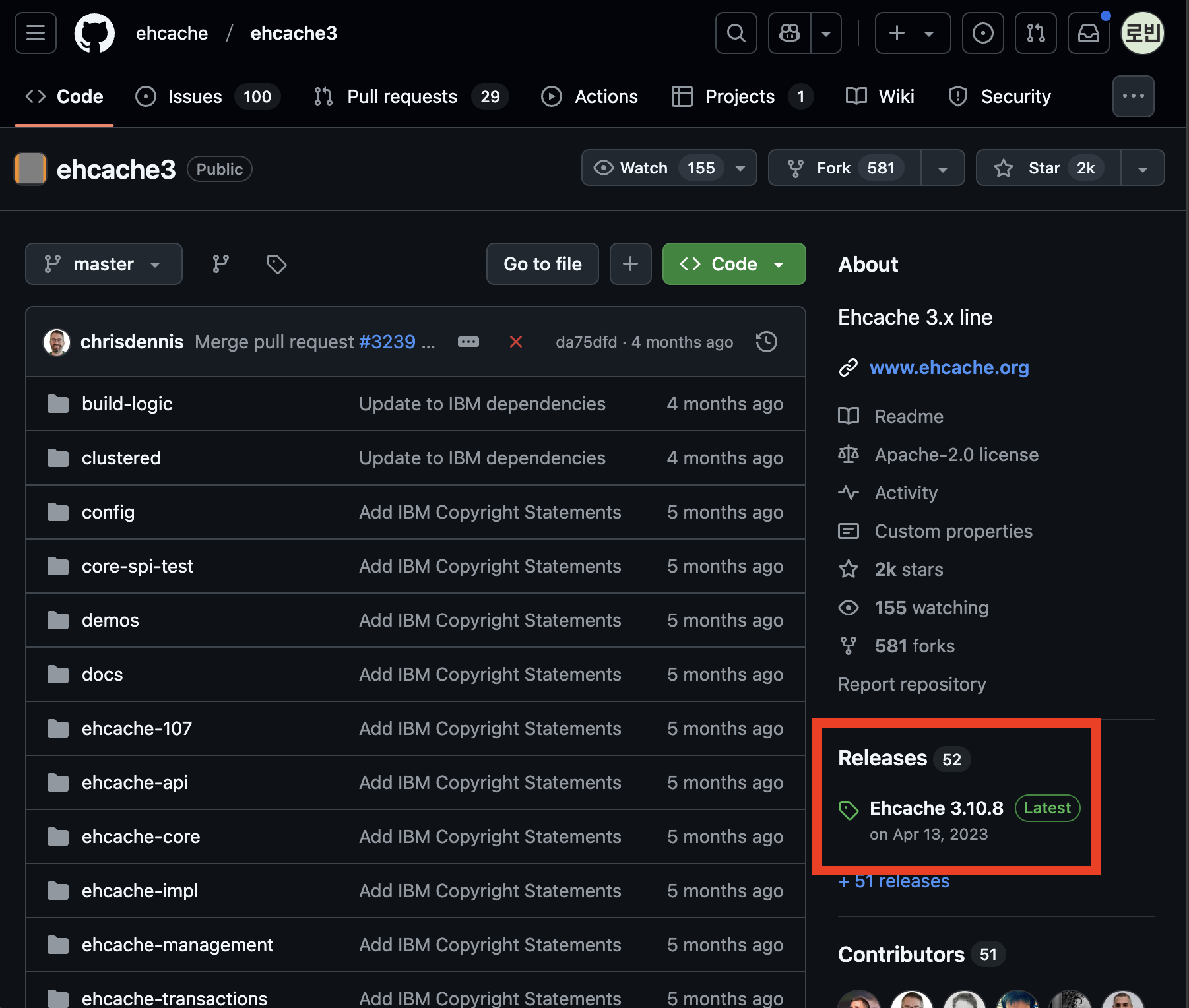
Task: Open the Ehcache 3.10.8 latest release
Action: pos(936,808)
